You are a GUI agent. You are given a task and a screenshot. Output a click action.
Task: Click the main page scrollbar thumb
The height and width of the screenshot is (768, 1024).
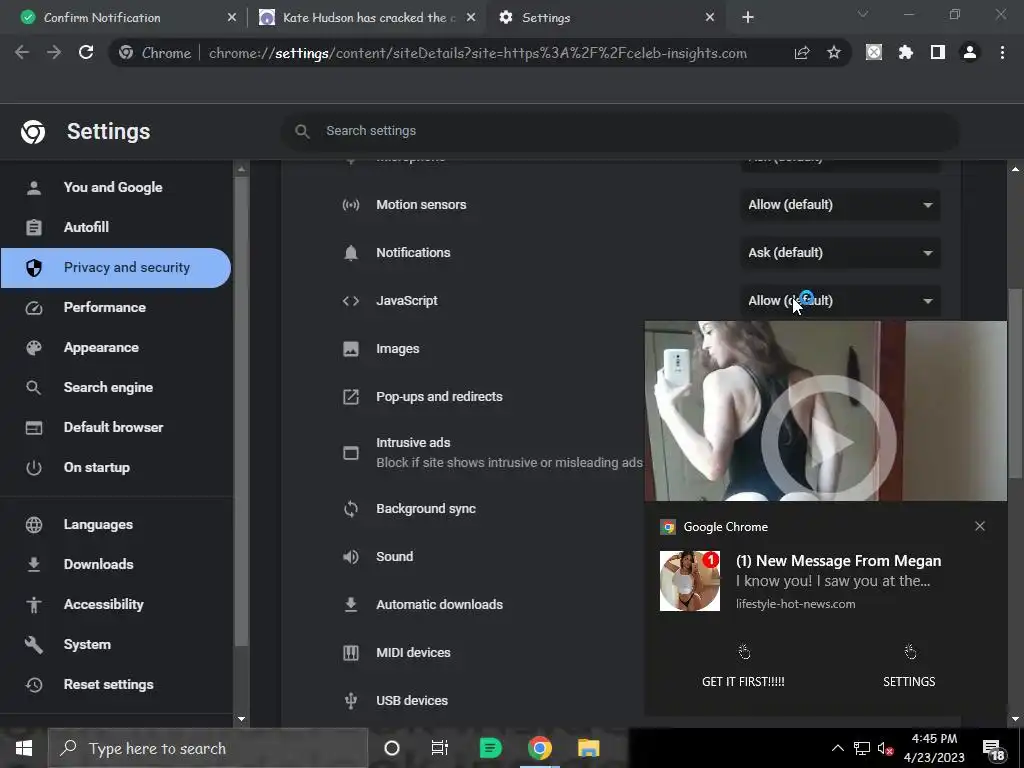(1015, 383)
